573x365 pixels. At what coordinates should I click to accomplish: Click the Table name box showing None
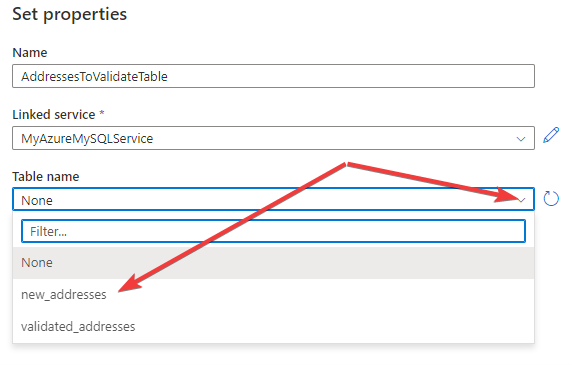[273, 199]
